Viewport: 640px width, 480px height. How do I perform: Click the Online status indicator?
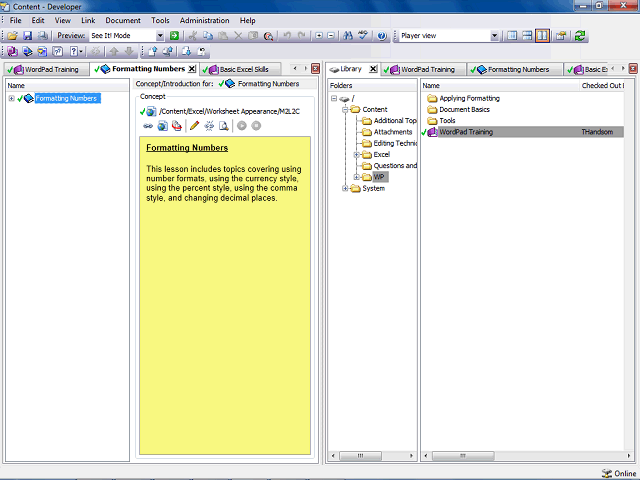coord(619,473)
